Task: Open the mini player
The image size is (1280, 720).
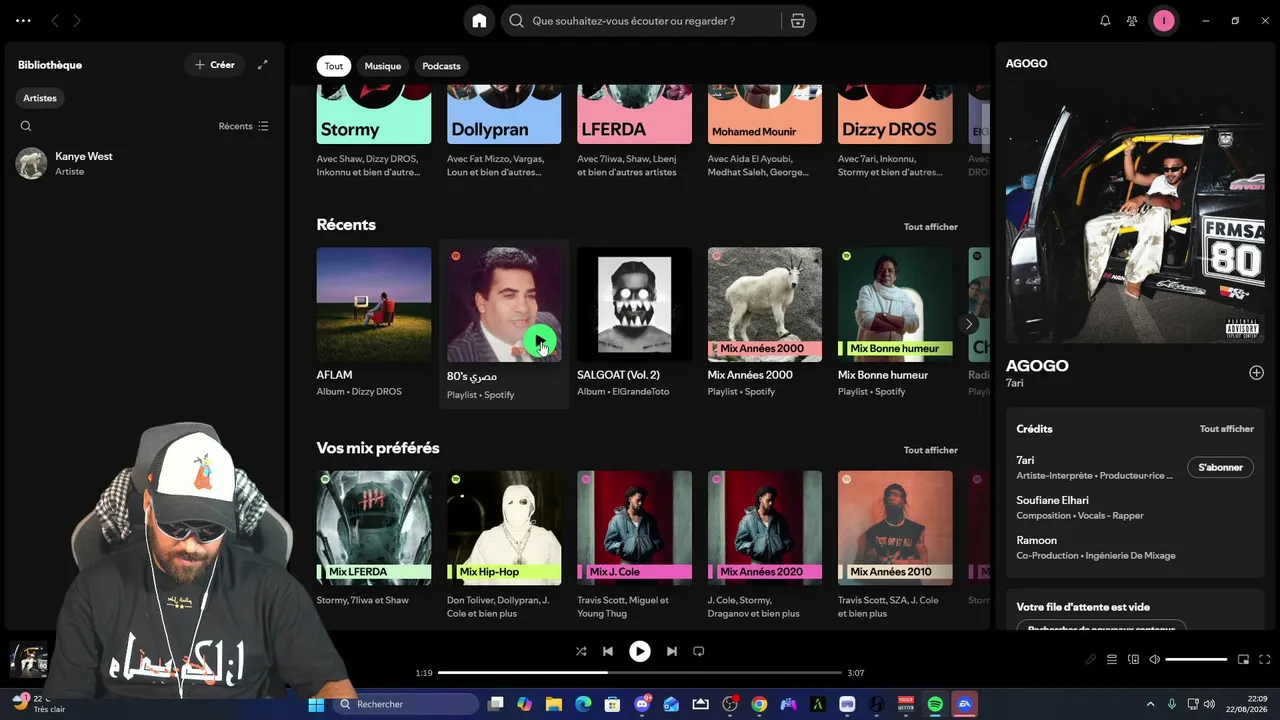Action: 1243,660
